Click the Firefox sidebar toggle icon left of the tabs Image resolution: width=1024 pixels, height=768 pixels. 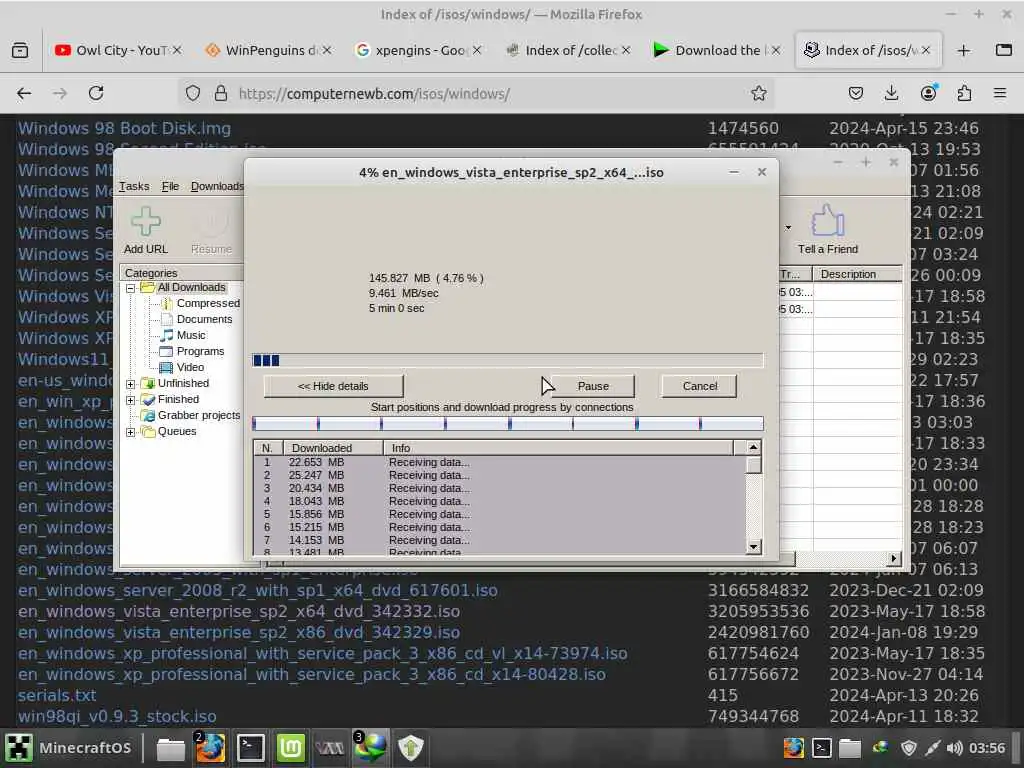click(x=20, y=50)
